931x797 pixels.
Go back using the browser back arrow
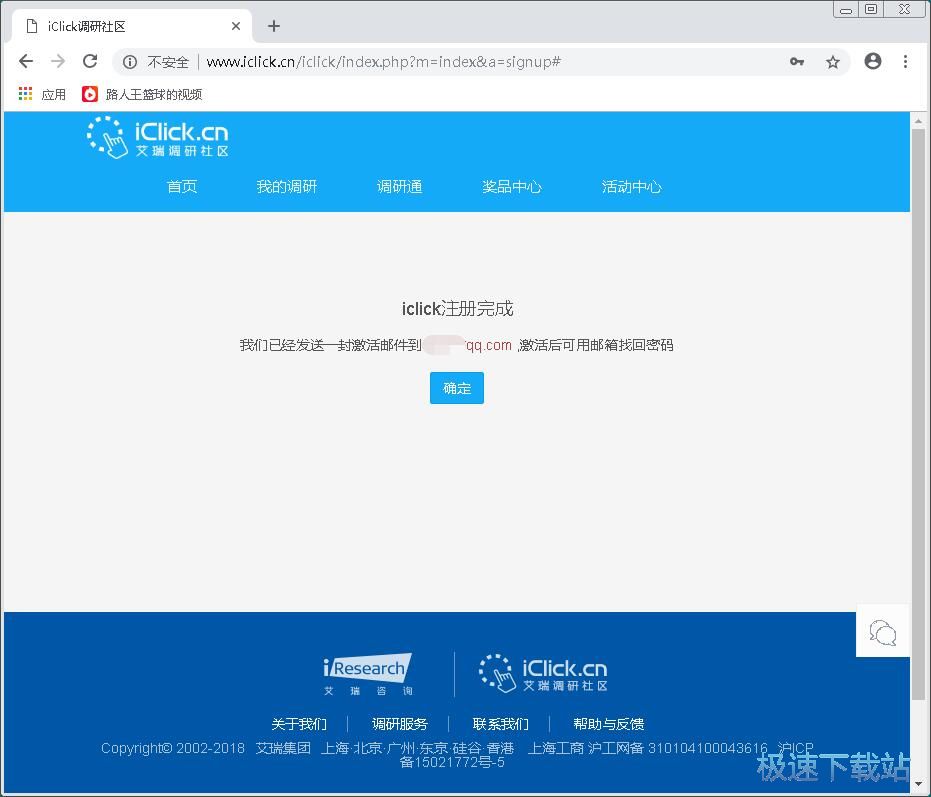(x=26, y=61)
